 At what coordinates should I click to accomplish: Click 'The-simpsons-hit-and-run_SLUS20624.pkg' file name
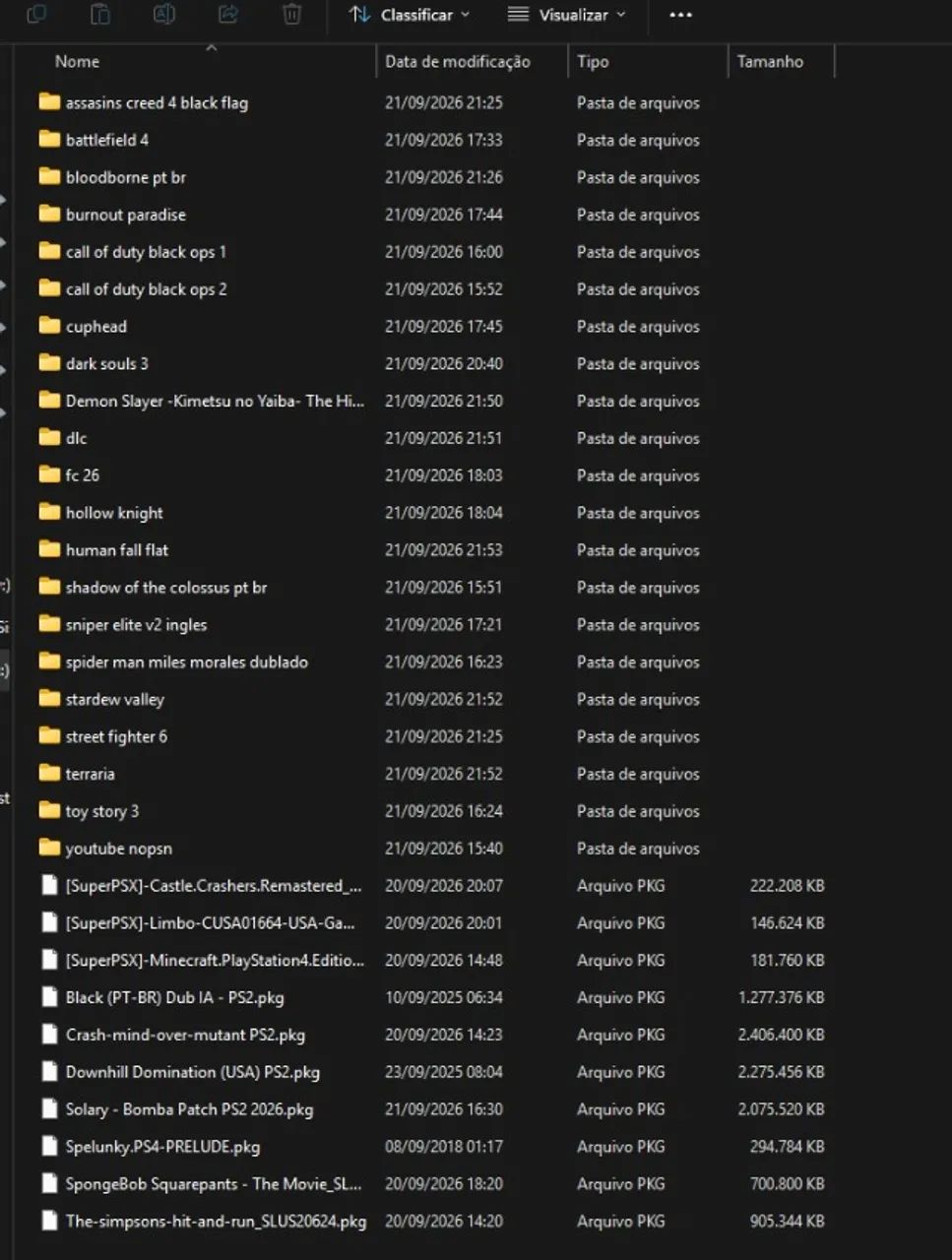tap(216, 1222)
